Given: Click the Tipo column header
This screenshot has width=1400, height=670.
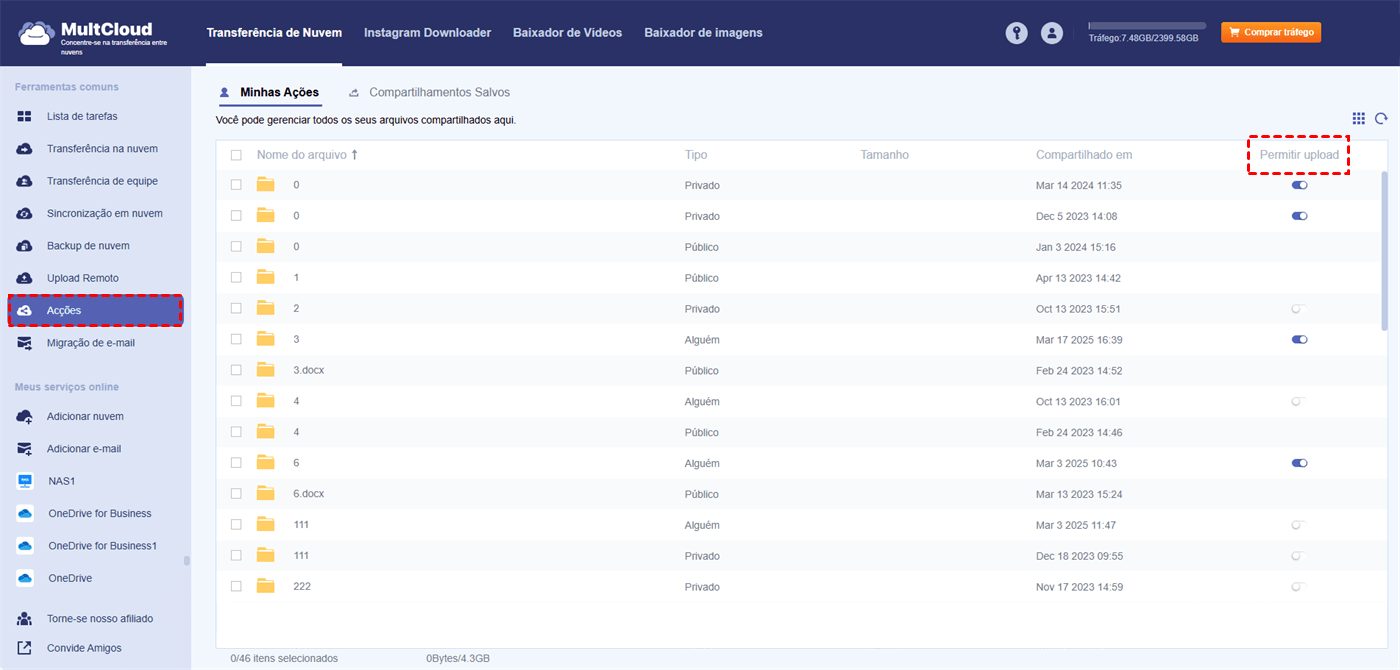Looking at the screenshot, I should (696, 155).
